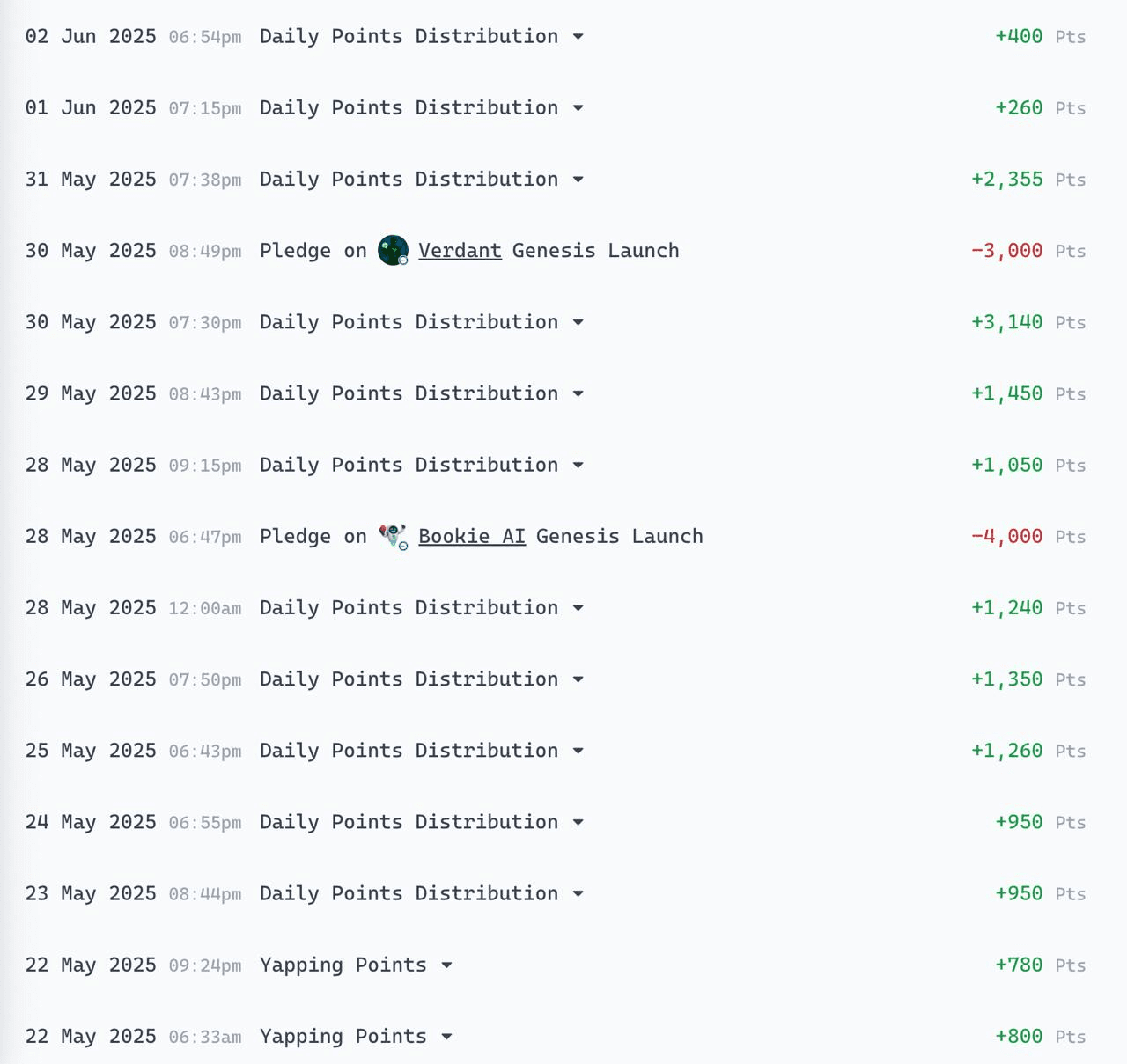Expand 29 May Daily Points Distribution arrow

(578, 393)
